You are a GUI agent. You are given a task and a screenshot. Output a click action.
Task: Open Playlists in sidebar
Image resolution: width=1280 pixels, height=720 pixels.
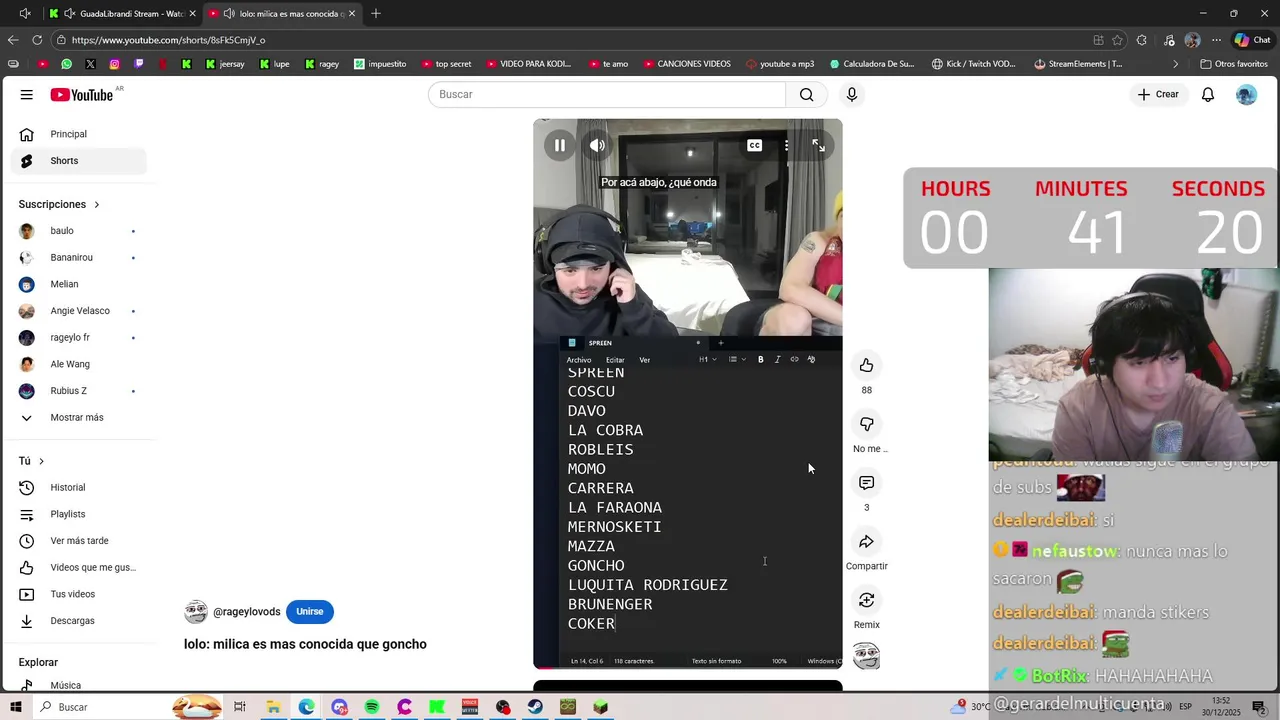coord(78,514)
